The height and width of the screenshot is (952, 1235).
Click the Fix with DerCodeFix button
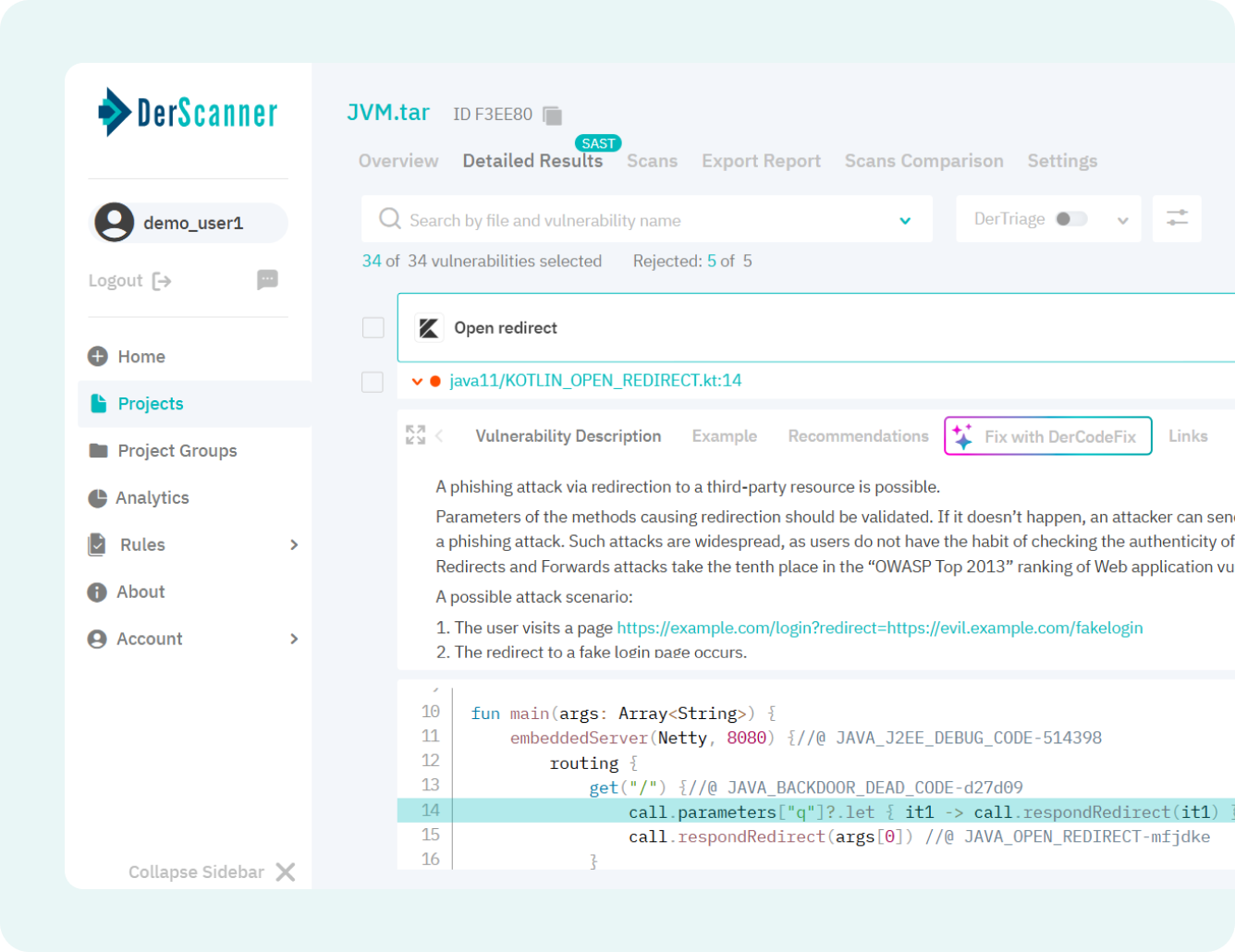(x=1047, y=435)
